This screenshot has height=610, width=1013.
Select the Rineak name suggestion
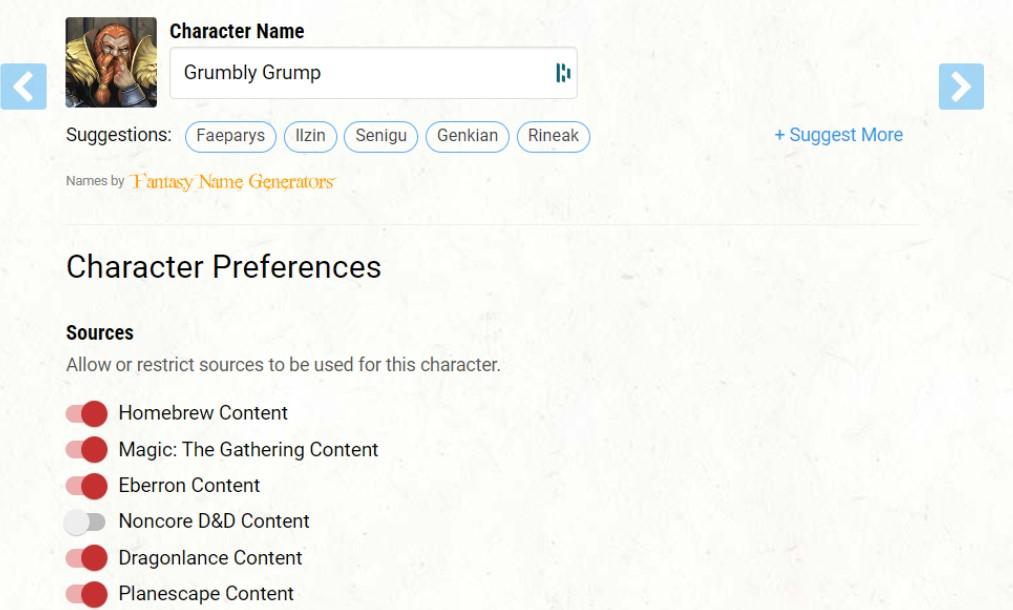553,136
